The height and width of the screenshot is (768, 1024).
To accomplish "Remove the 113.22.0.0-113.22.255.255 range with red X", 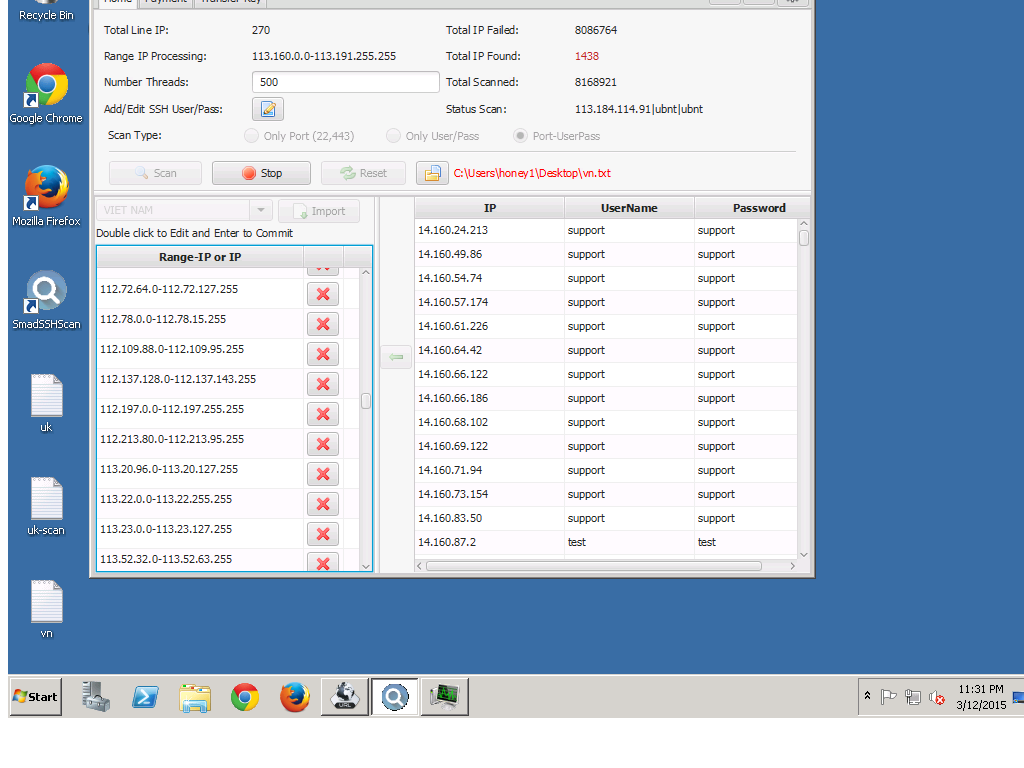I will pyautogui.click(x=323, y=504).
